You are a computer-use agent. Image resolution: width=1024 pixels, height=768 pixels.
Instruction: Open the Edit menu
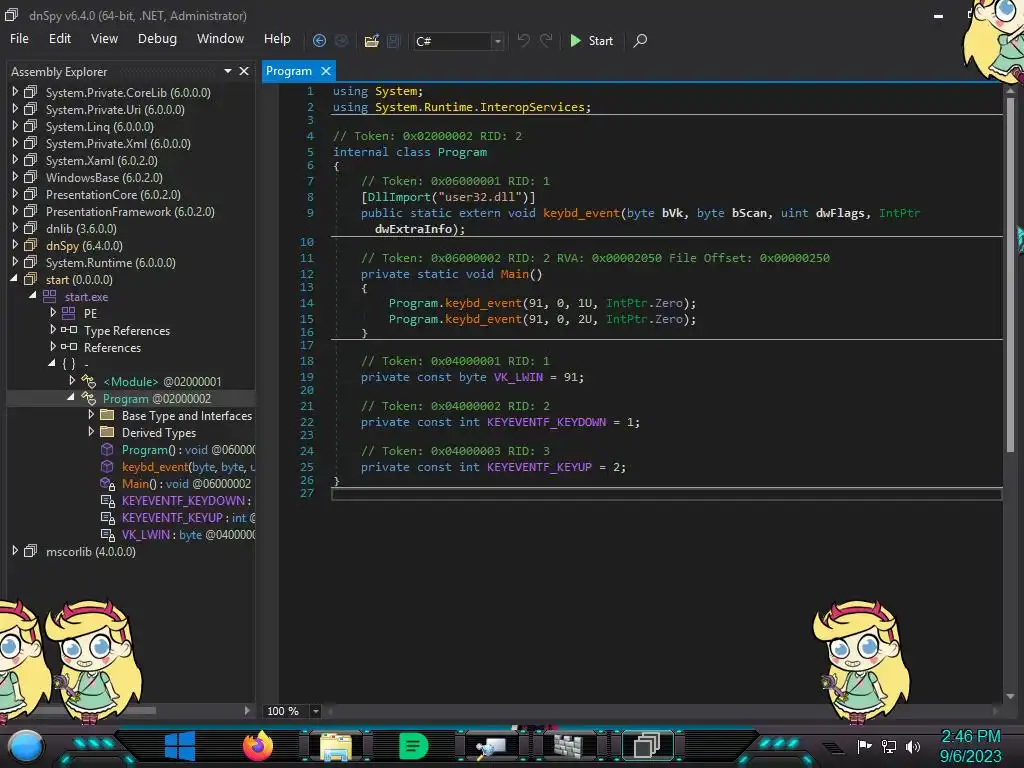pos(59,39)
